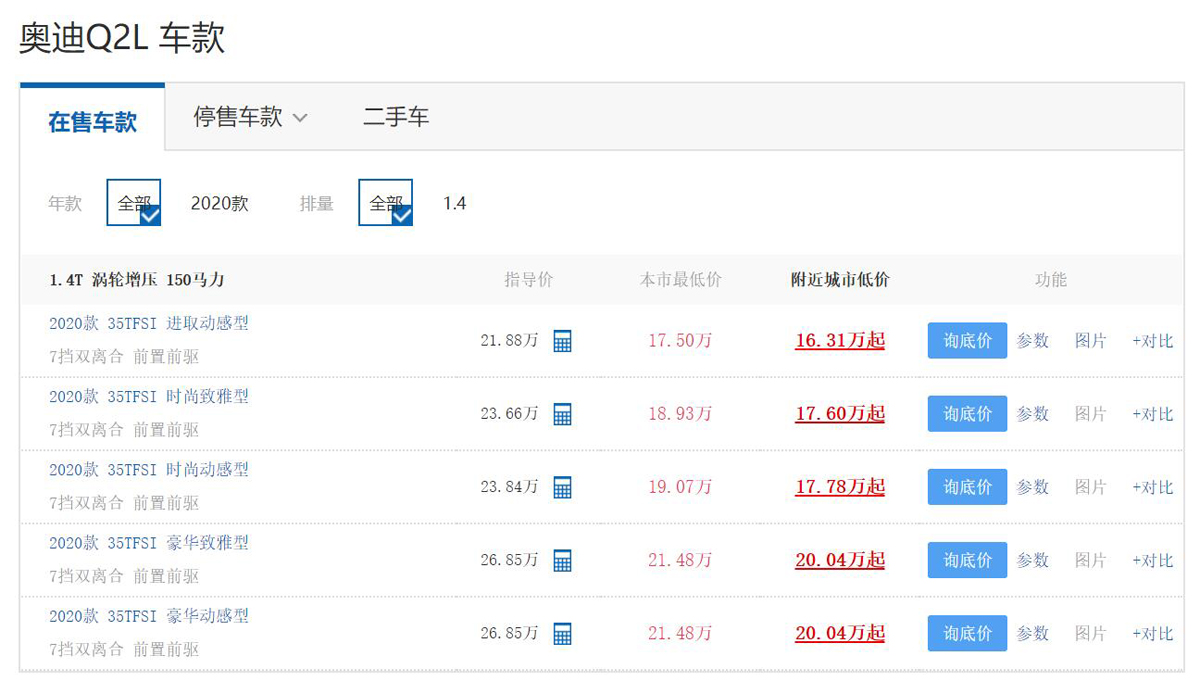The width and height of the screenshot is (1200, 681).
Task: Add 豪华致雅型 to +对比 comparison
Action: coord(1153,560)
